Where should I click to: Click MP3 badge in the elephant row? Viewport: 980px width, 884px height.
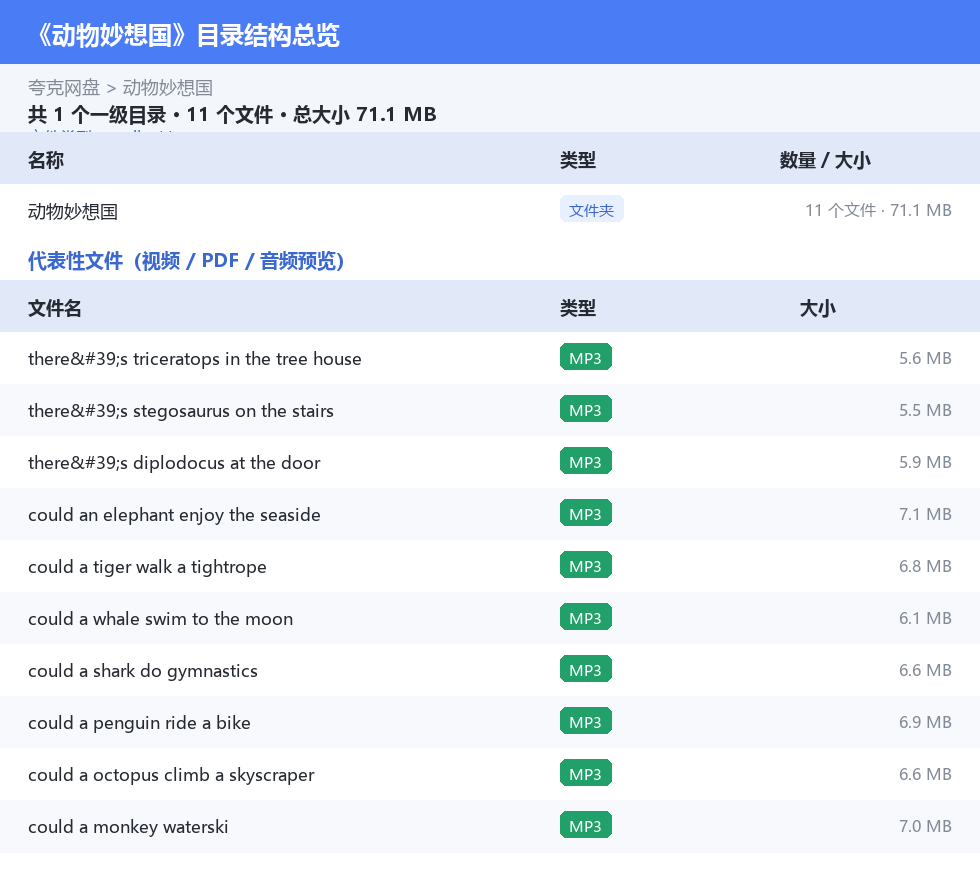coord(586,513)
